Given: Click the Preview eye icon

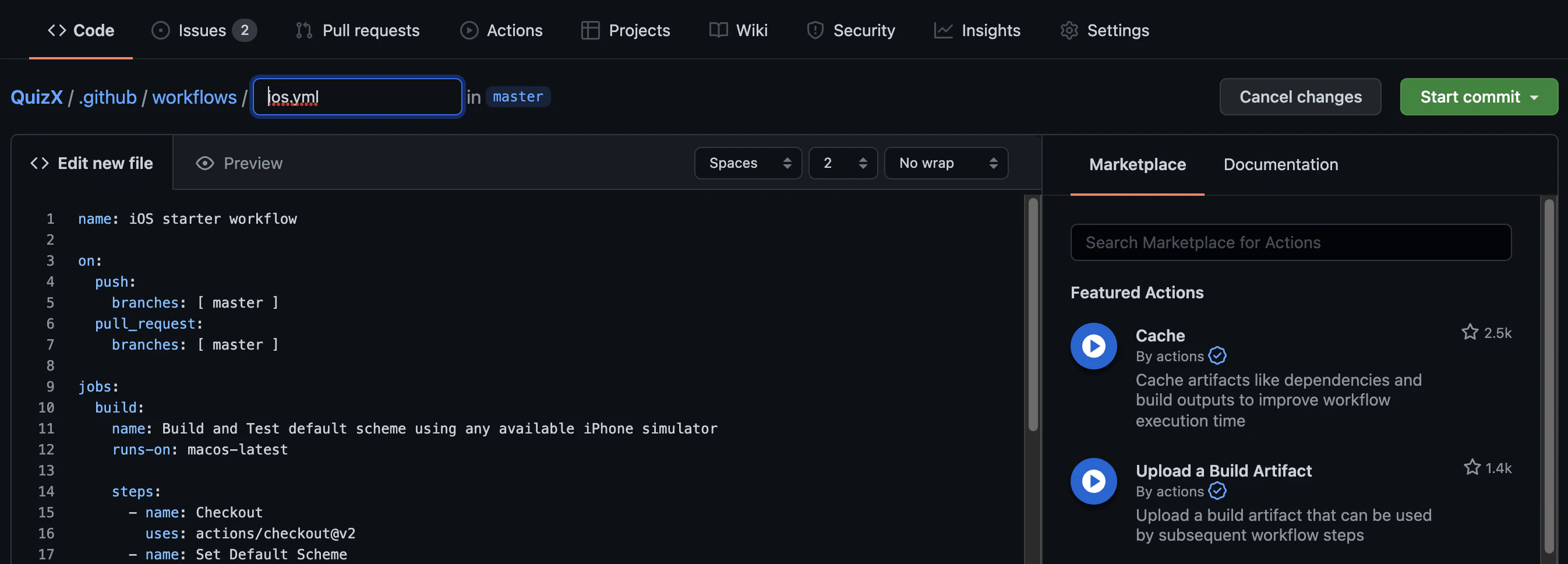Looking at the screenshot, I should tap(205, 163).
